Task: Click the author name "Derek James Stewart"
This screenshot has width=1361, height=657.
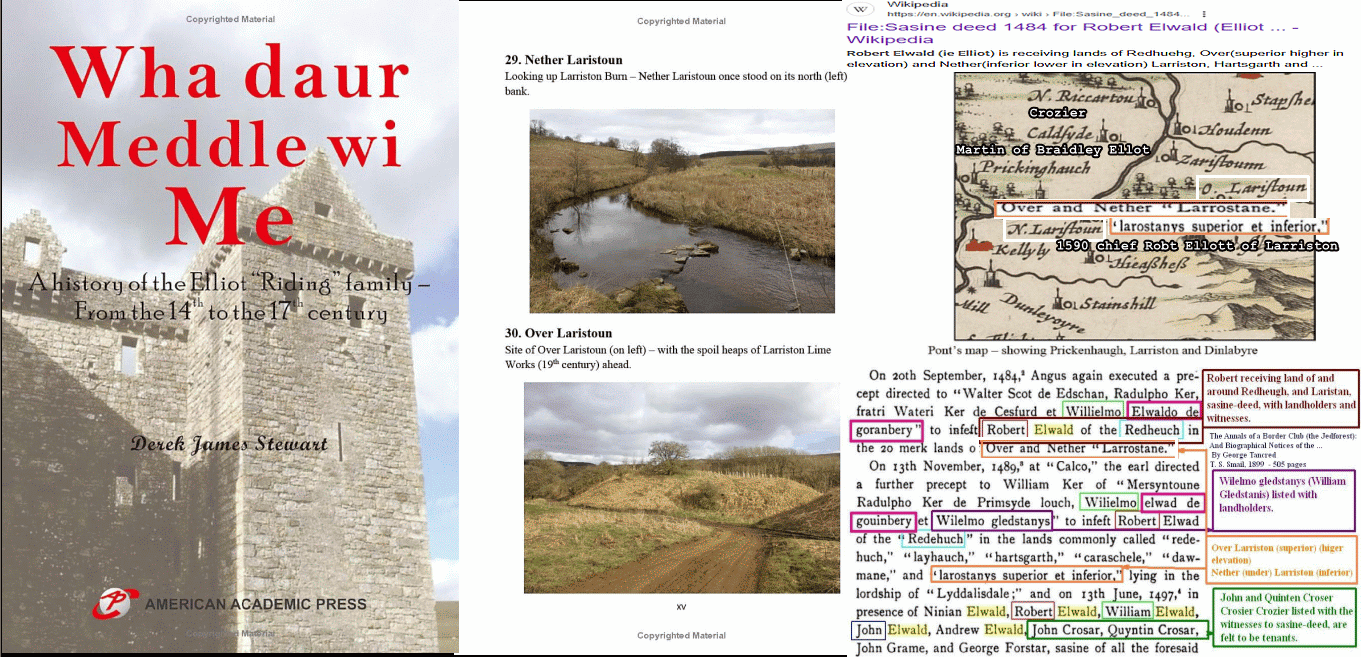Action: tap(229, 443)
